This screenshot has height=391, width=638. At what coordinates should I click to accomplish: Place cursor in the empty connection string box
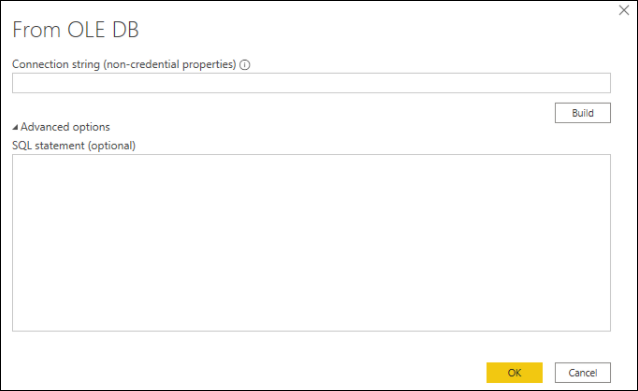pyautogui.click(x=311, y=83)
